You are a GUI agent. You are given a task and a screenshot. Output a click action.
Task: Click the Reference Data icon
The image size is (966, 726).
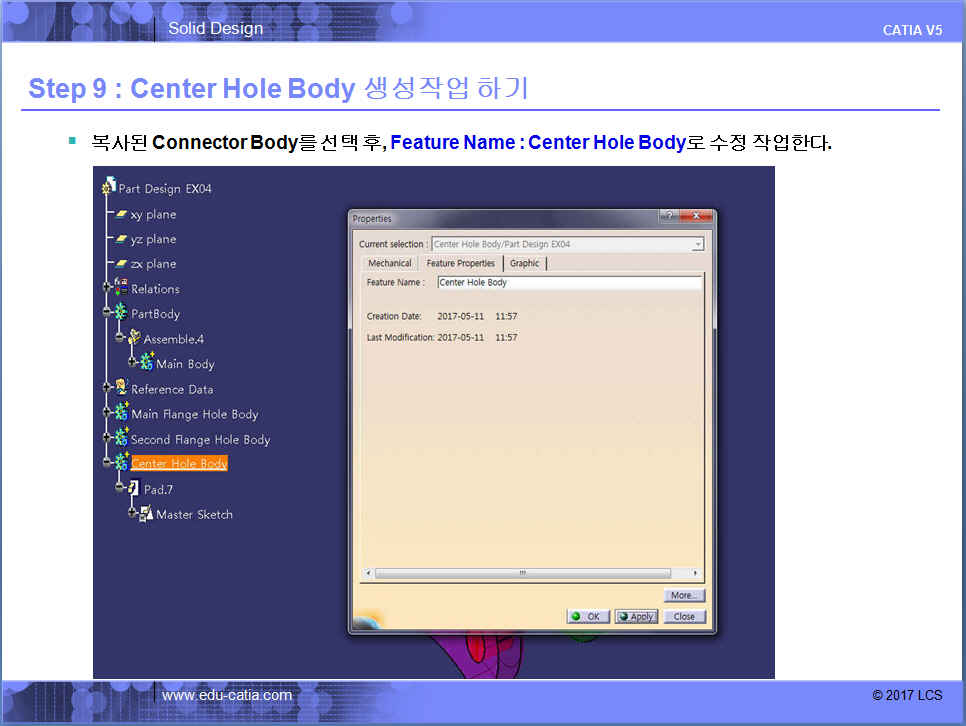tap(121, 388)
